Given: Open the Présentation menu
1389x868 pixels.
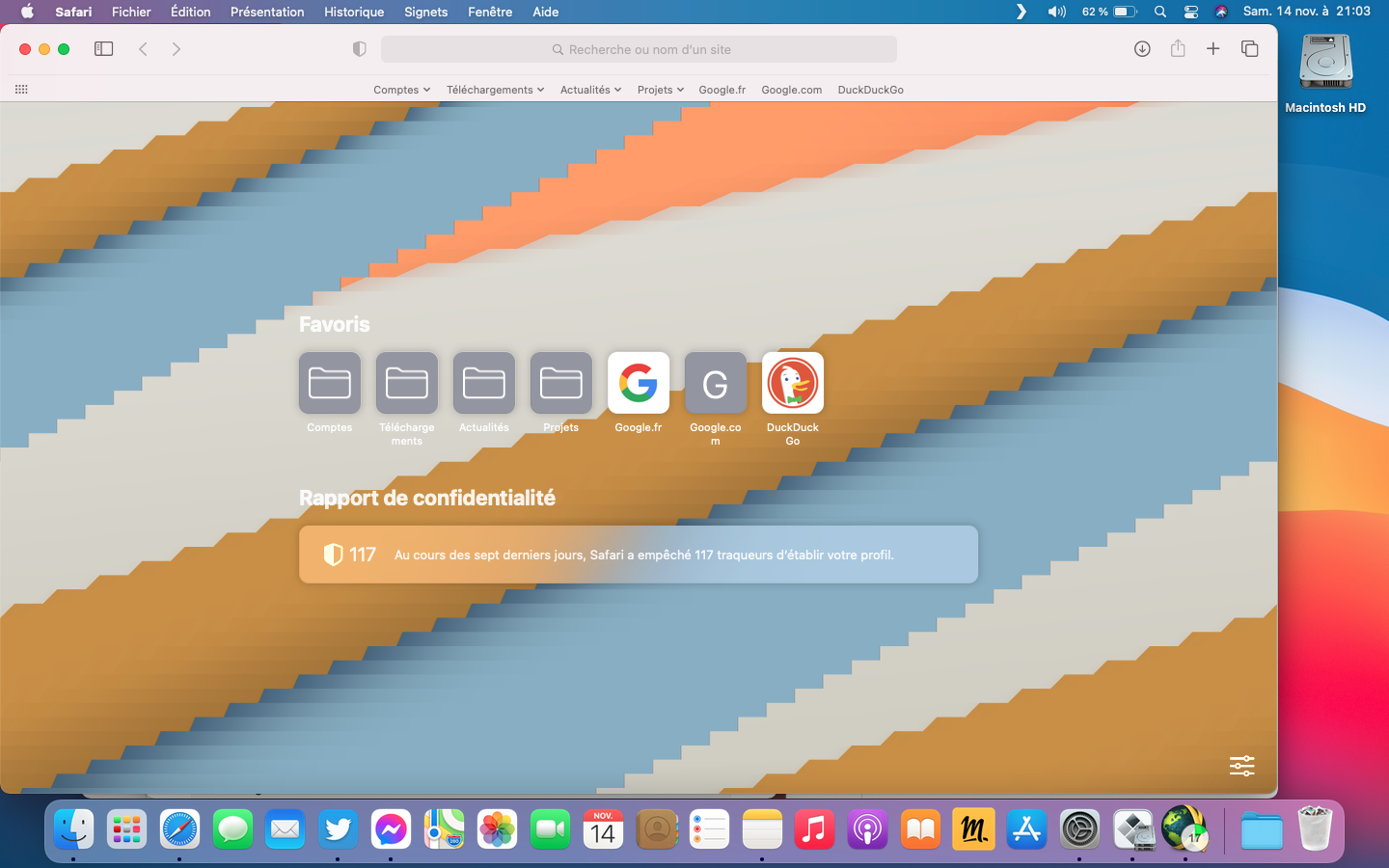Looking at the screenshot, I should click(x=267, y=12).
